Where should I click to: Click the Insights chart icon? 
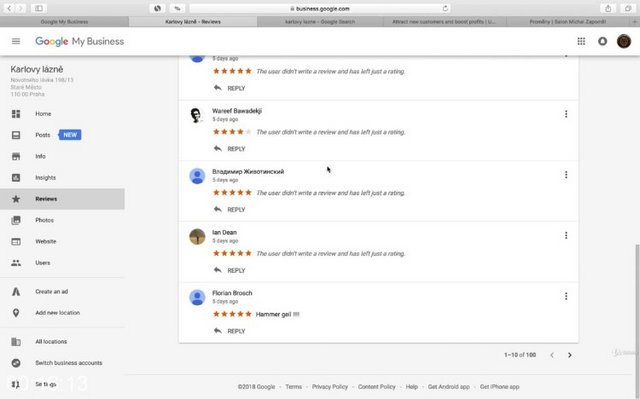pyautogui.click(x=16, y=177)
